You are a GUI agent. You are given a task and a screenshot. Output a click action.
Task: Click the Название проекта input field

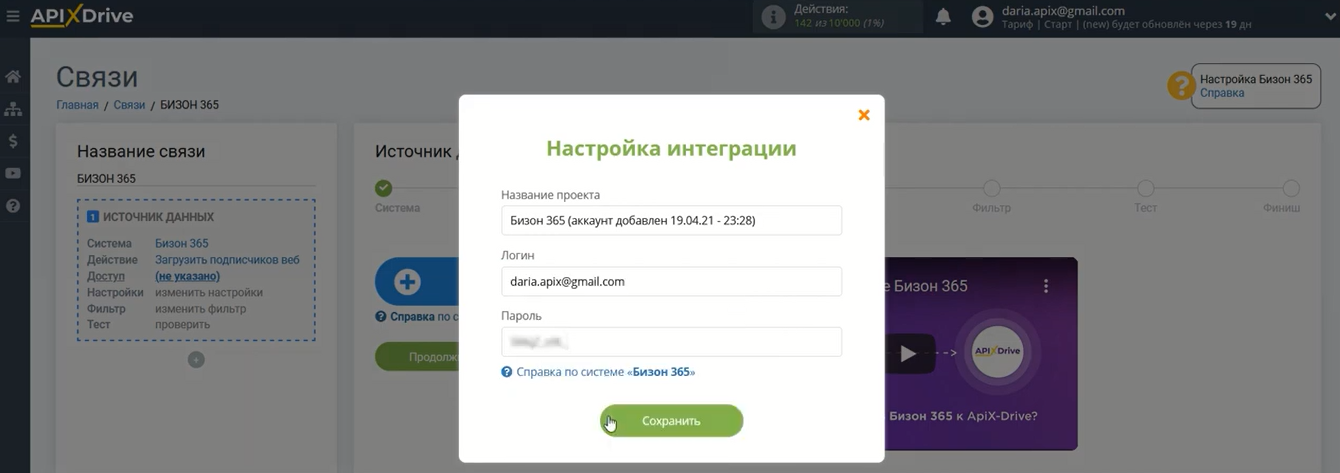pos(671,220)
